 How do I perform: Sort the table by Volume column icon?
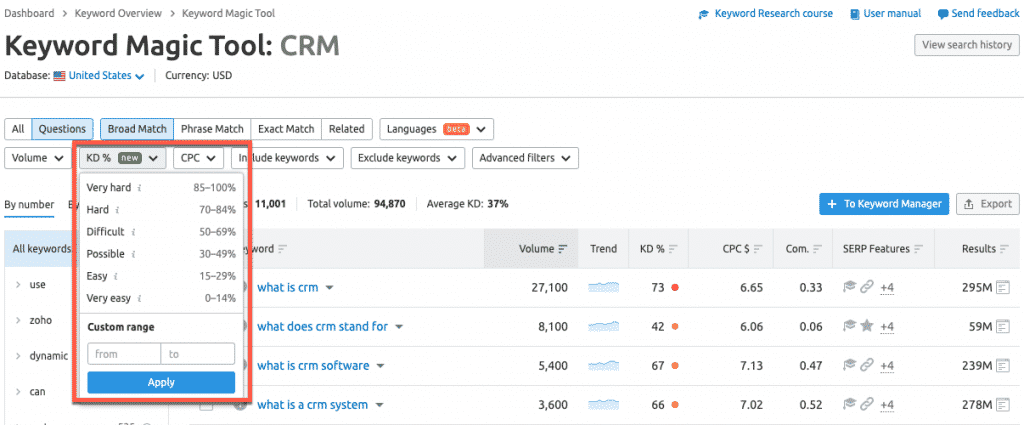[562, 249]
